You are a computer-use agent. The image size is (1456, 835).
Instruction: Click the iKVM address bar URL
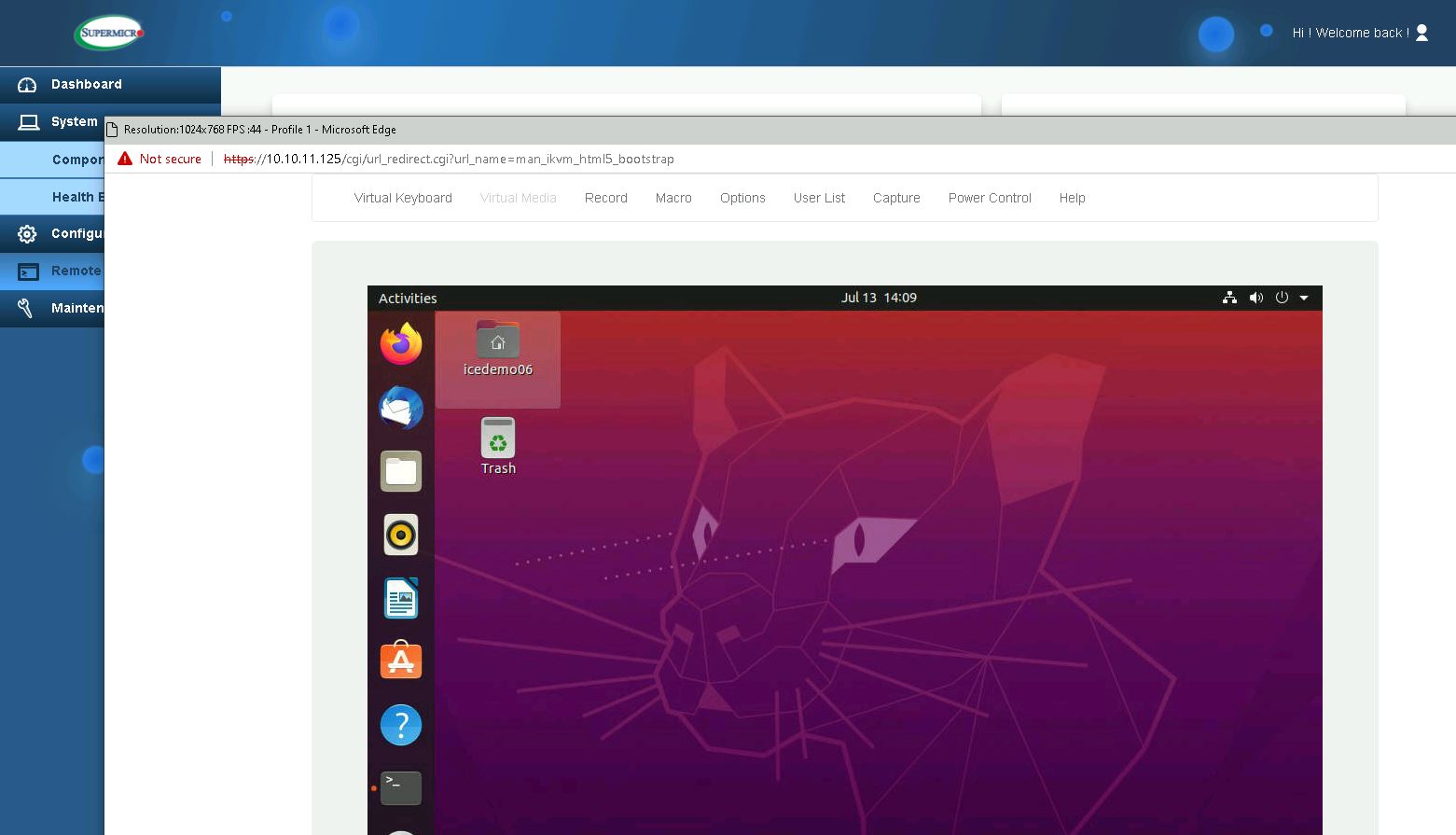(x=449, y=160)
